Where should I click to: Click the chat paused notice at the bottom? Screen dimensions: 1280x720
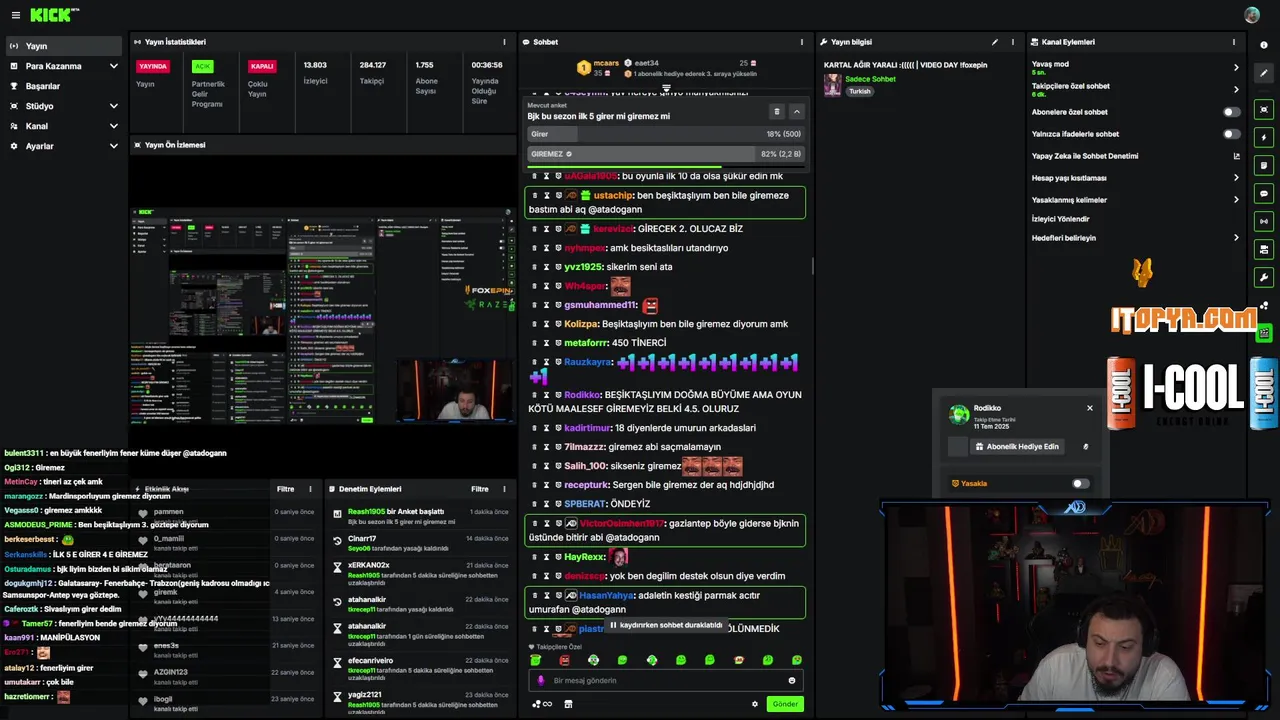click(666, 625)
